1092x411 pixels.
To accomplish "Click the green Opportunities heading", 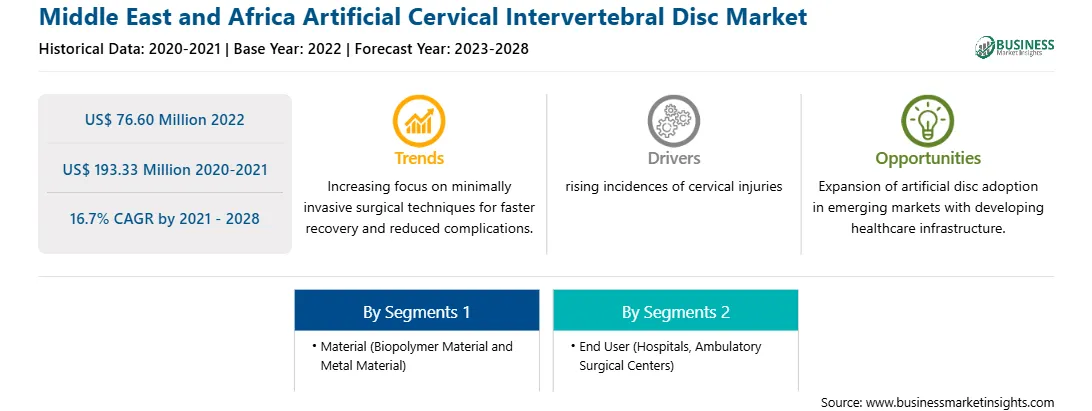I will point(928,158).
